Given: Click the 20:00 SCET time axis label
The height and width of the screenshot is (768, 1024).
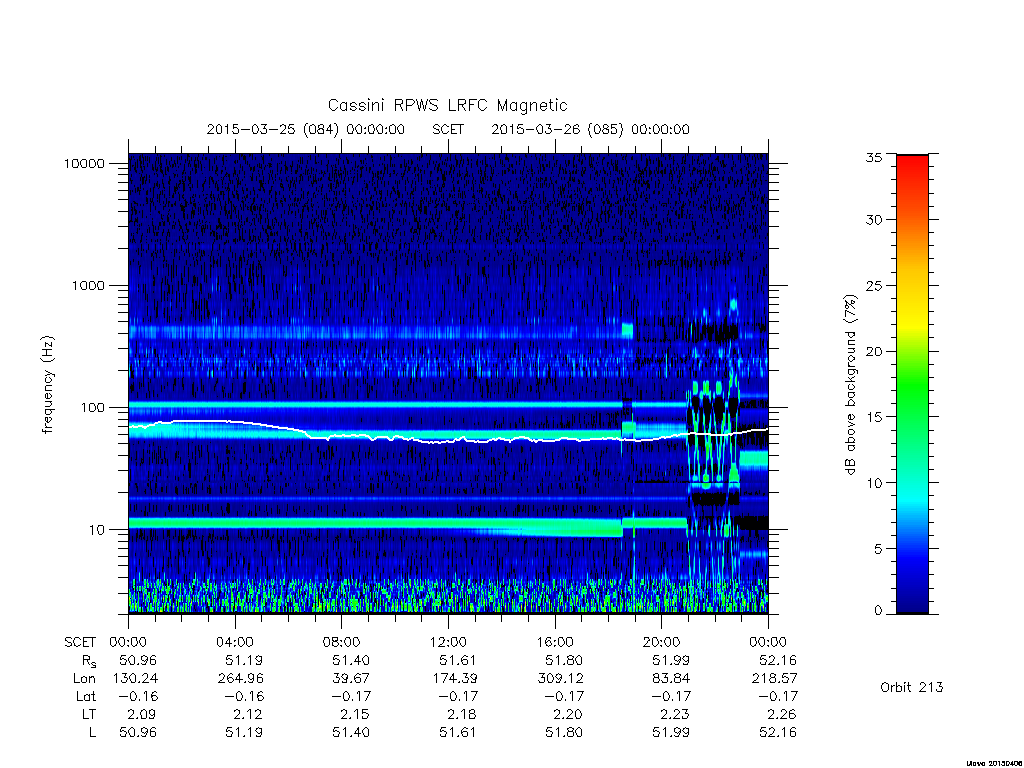Looking at the screenshot, I should [x=662, y=642].
